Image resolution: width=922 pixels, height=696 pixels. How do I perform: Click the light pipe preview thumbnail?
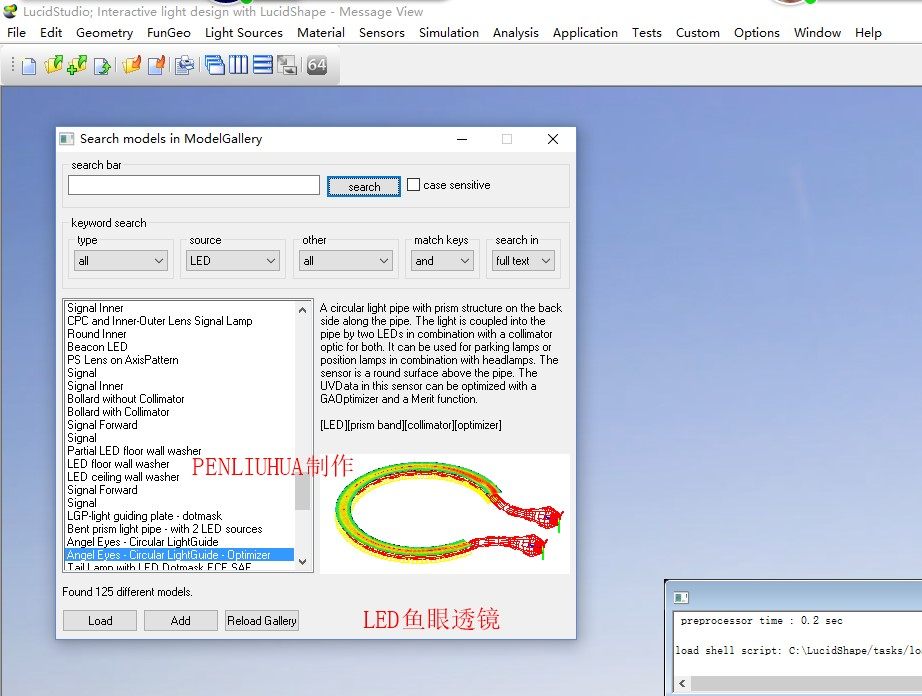coord(445,513)
